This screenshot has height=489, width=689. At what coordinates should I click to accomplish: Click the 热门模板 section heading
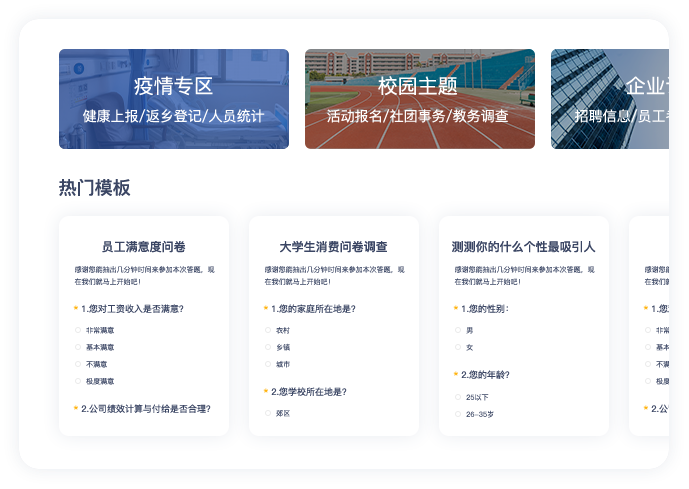click(x=95, y=188)
